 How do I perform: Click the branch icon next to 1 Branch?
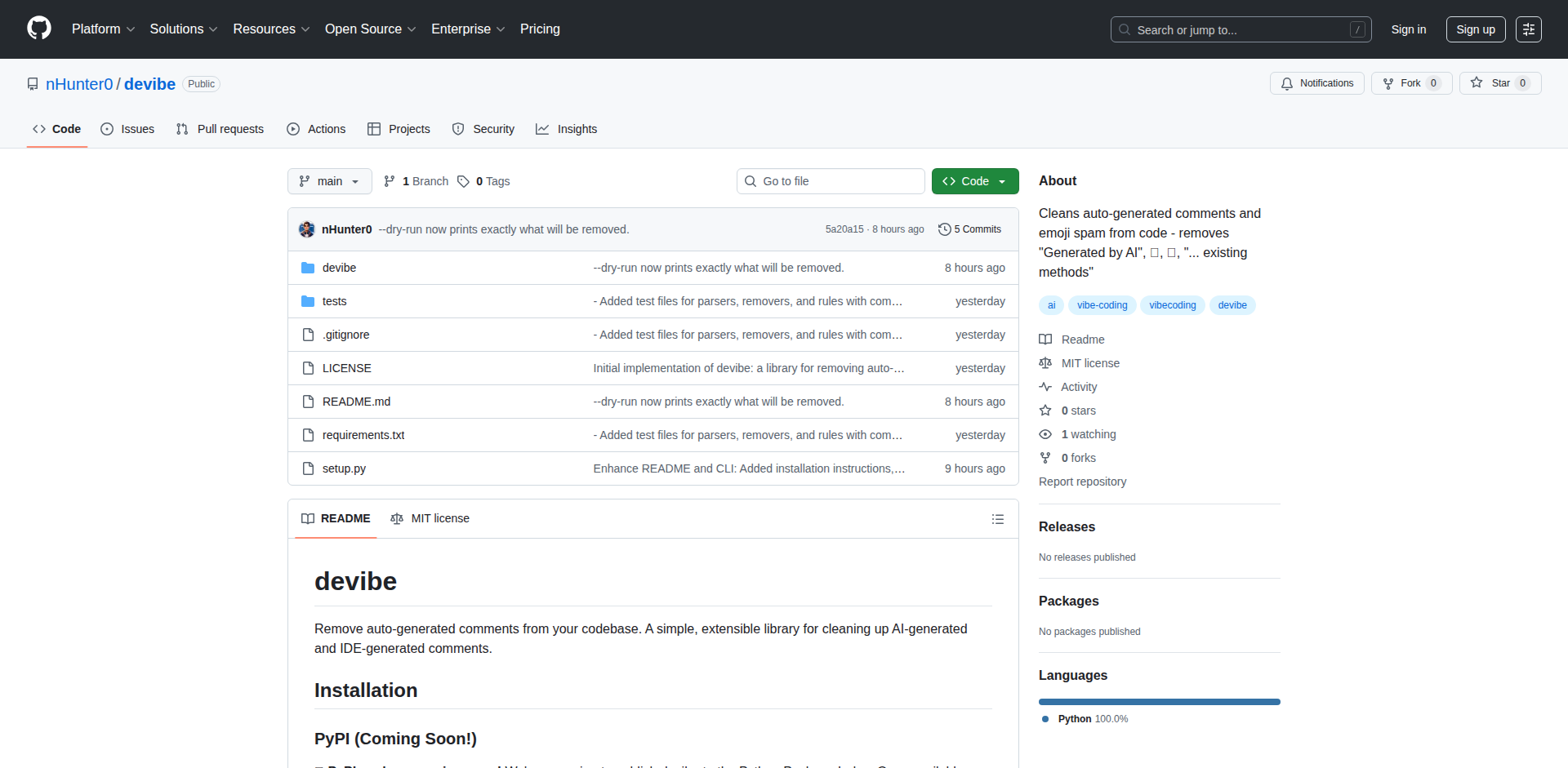(x=390, y=181)
